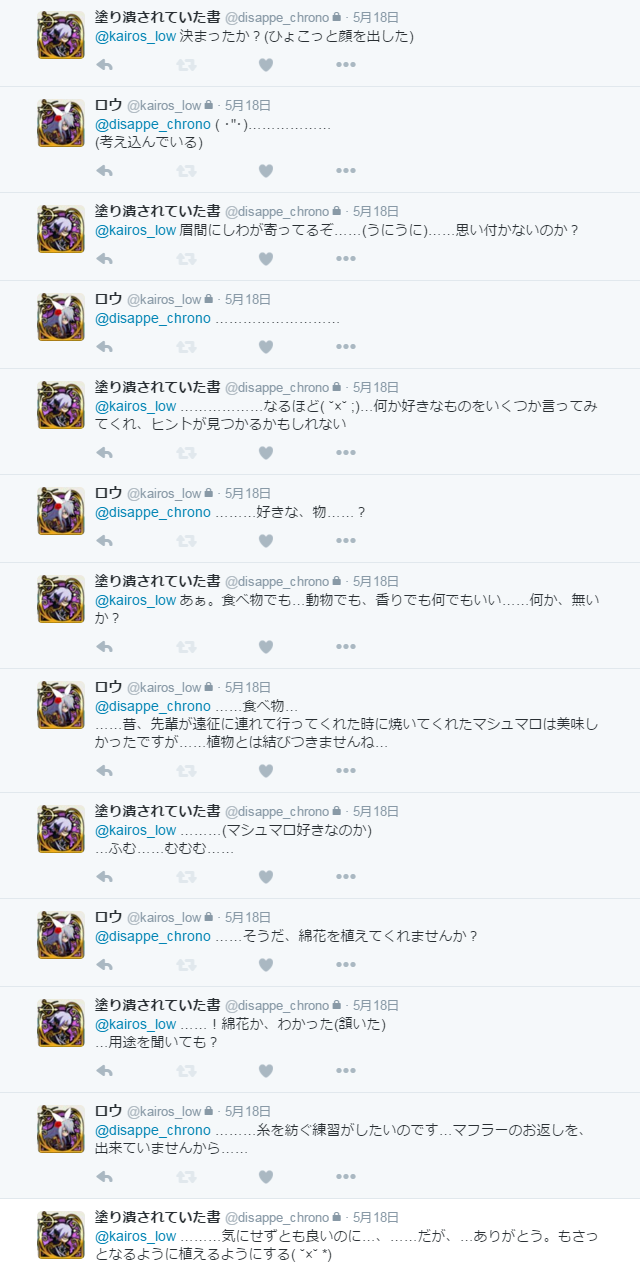640x1274 pixels.
Task: Retweet the tweet saying 用途を聞いても？
Action: [x=185, y=1071]
